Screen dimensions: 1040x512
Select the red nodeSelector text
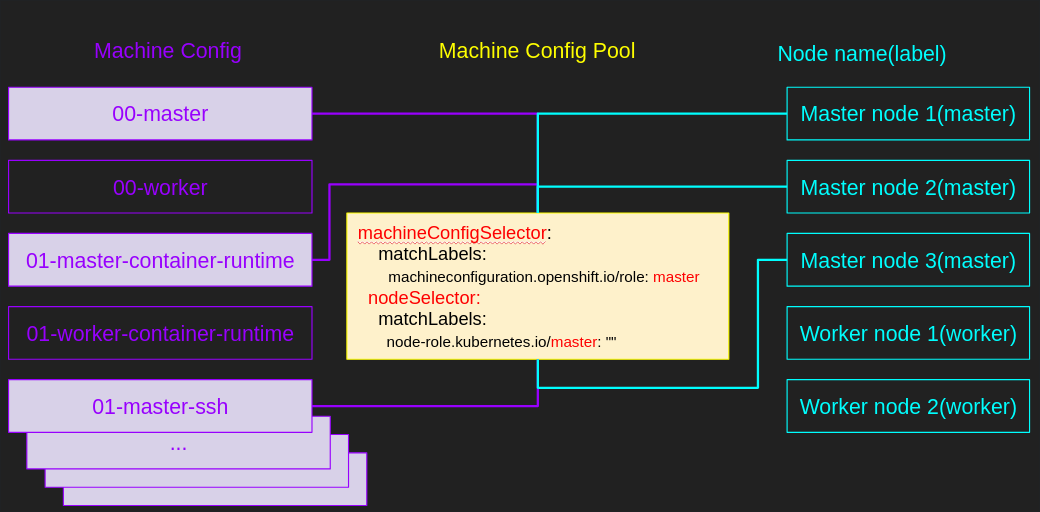(424, 298)
